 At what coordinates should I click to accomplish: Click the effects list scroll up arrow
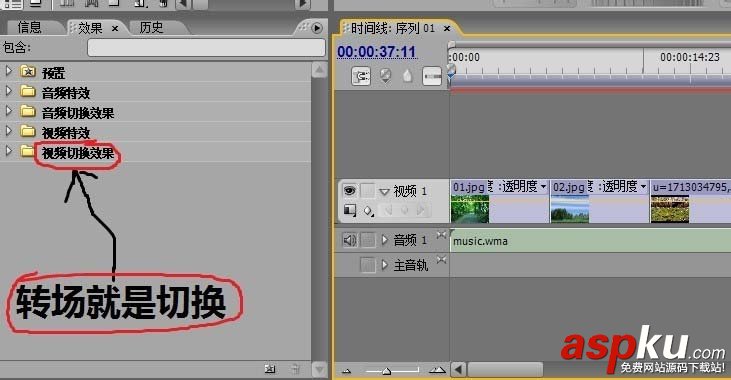coord(319,70)
